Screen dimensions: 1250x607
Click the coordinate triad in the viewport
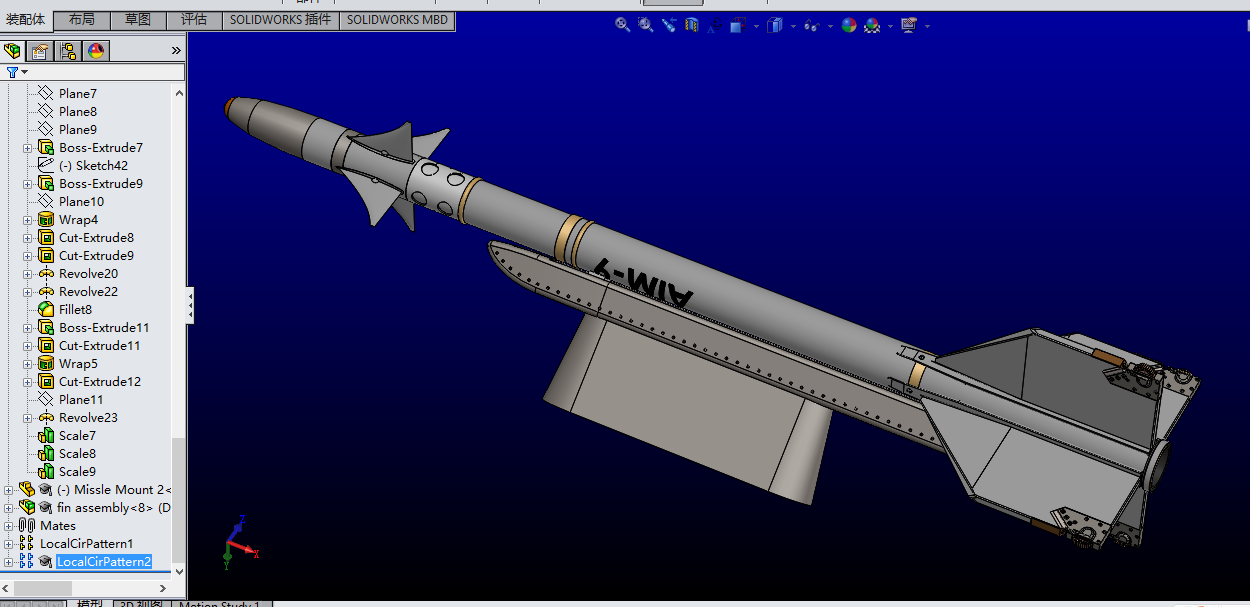238,542
